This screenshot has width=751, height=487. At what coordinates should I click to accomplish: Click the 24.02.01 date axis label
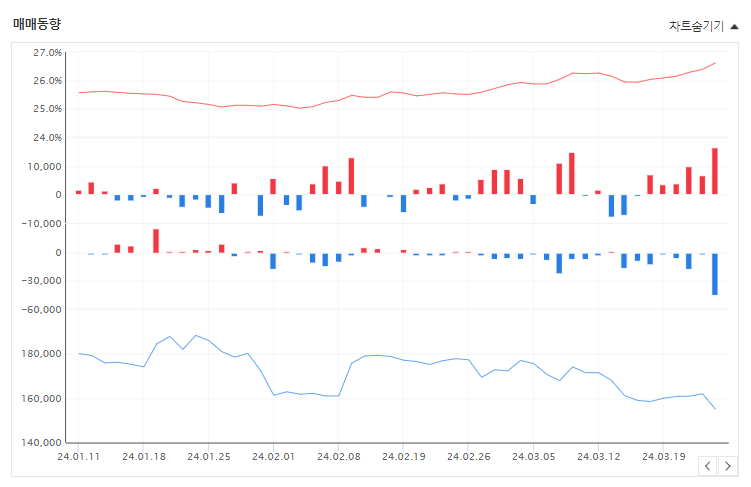pos(273,456)
